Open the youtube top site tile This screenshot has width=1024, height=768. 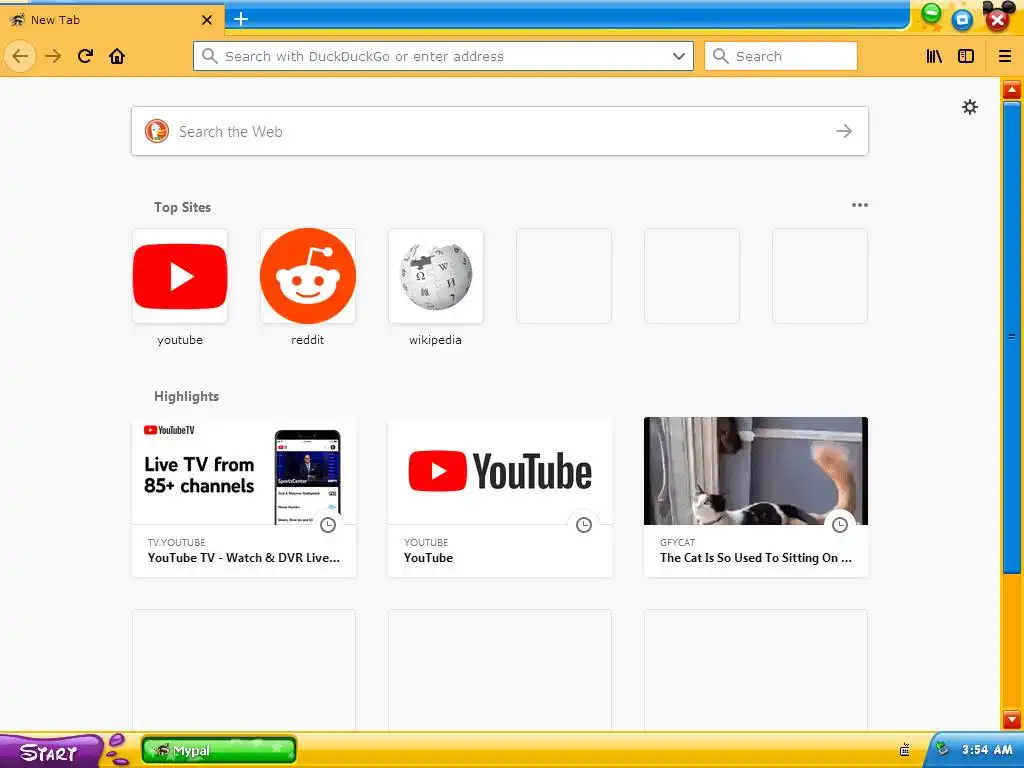point(180,276)
